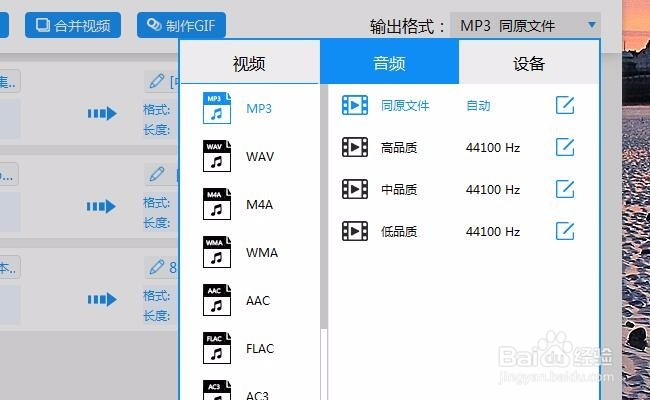650x400 pixels.
Task: Select the AC3 format icon
Action: (216, 390)
